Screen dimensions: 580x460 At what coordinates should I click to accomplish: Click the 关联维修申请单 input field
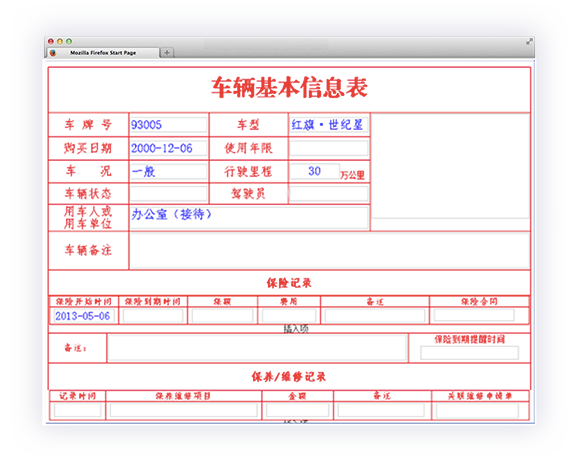[477, 410]
